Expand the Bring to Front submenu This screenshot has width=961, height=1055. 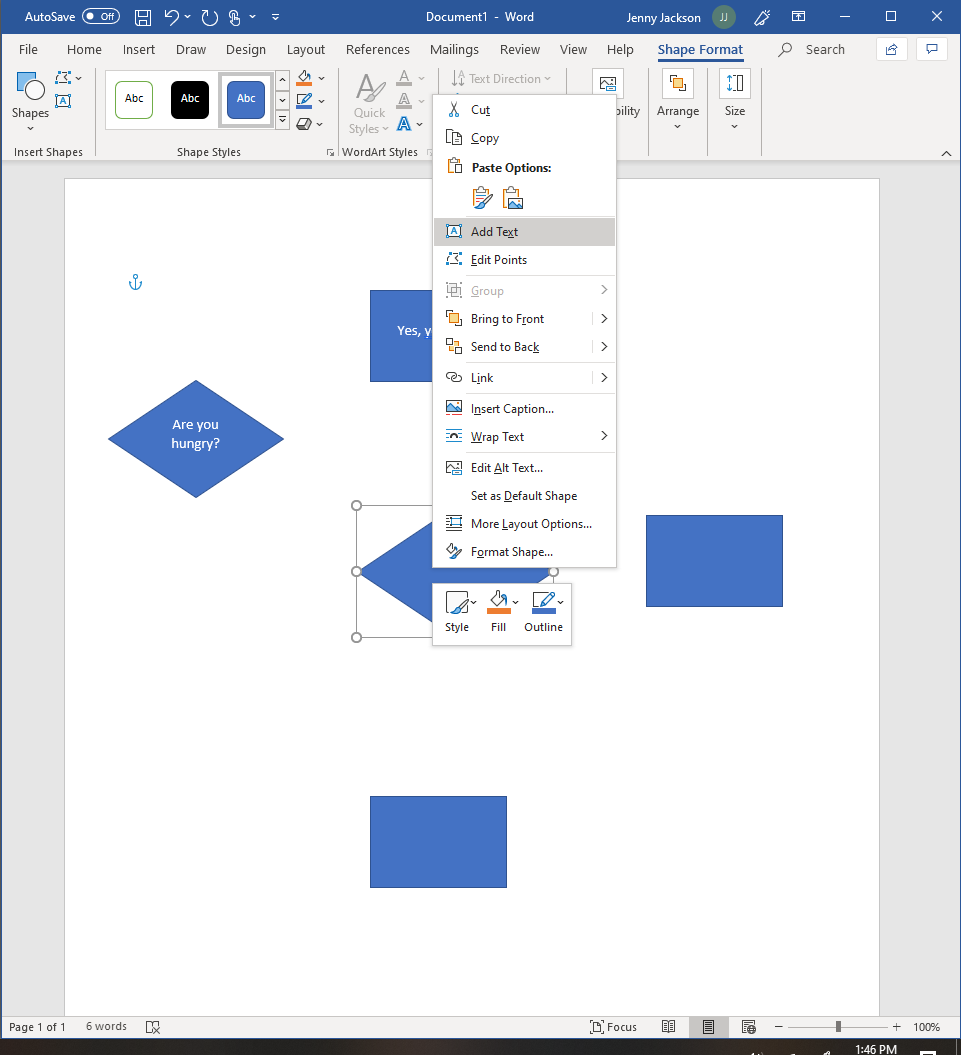pyautogui.click(x=604, y=319)
